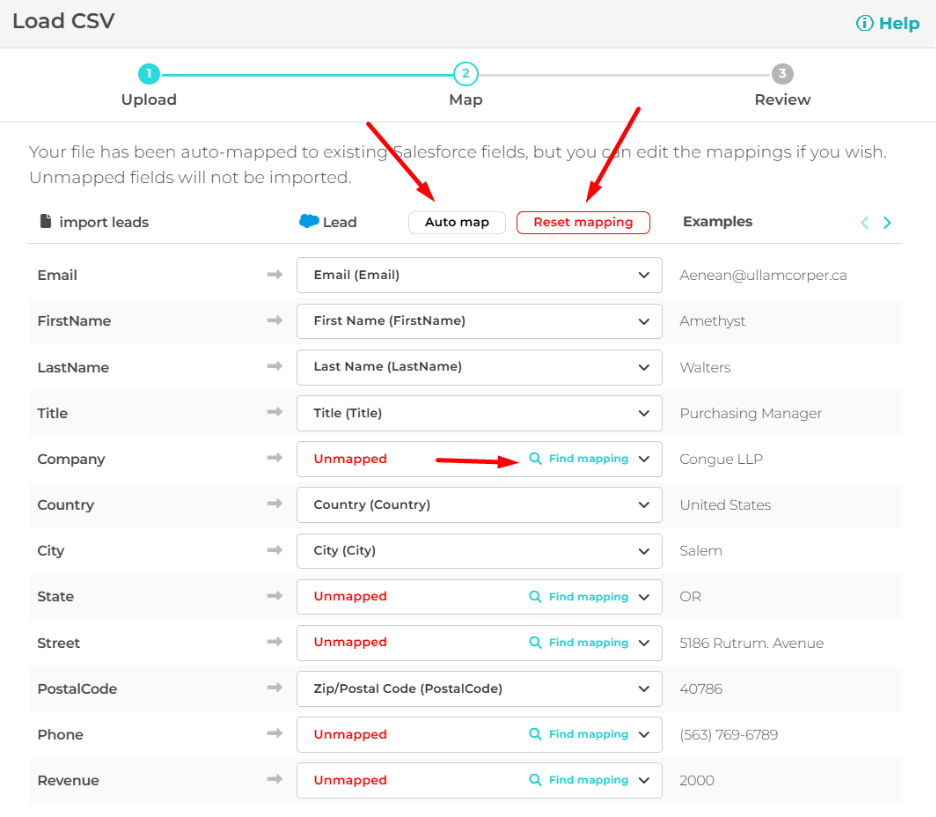Click the arrow icon beside the Email field
The height and width of the screenshot is (817, 936).
tap(275, 275)
